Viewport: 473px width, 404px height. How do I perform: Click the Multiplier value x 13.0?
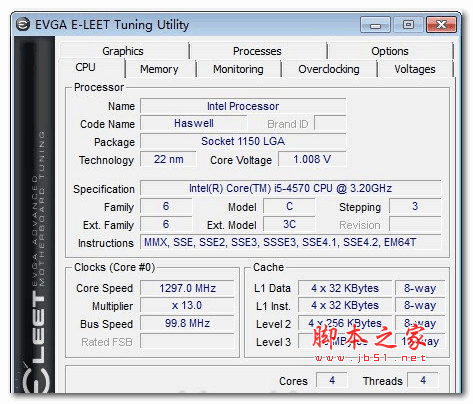tap(187, 306)
